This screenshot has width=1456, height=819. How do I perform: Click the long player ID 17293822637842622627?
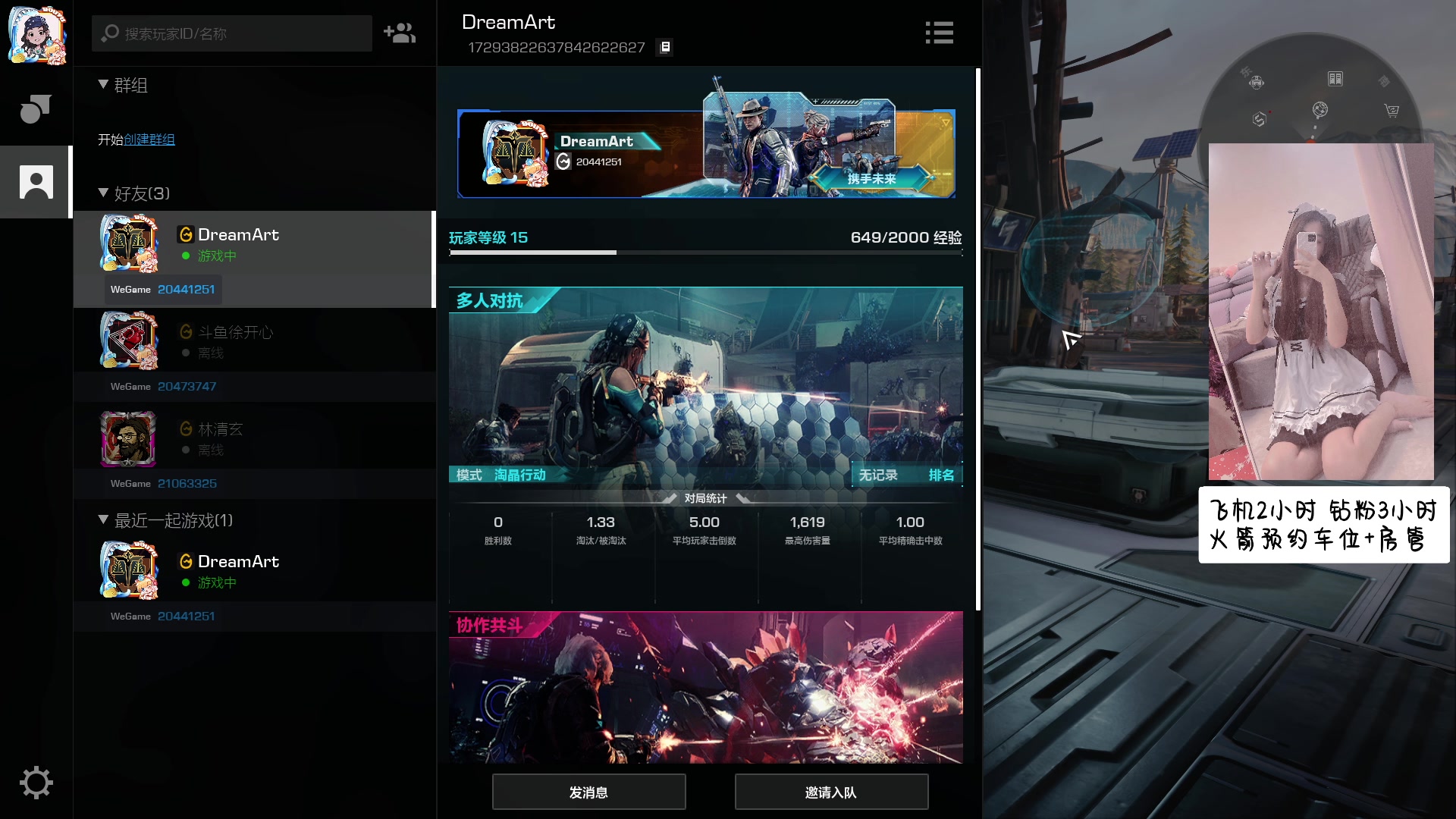pyautogui.click(x=557, y=47)
